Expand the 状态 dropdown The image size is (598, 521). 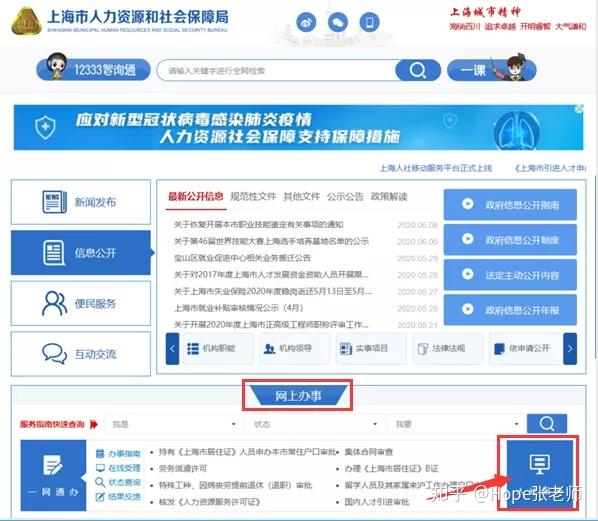point(314,424)
